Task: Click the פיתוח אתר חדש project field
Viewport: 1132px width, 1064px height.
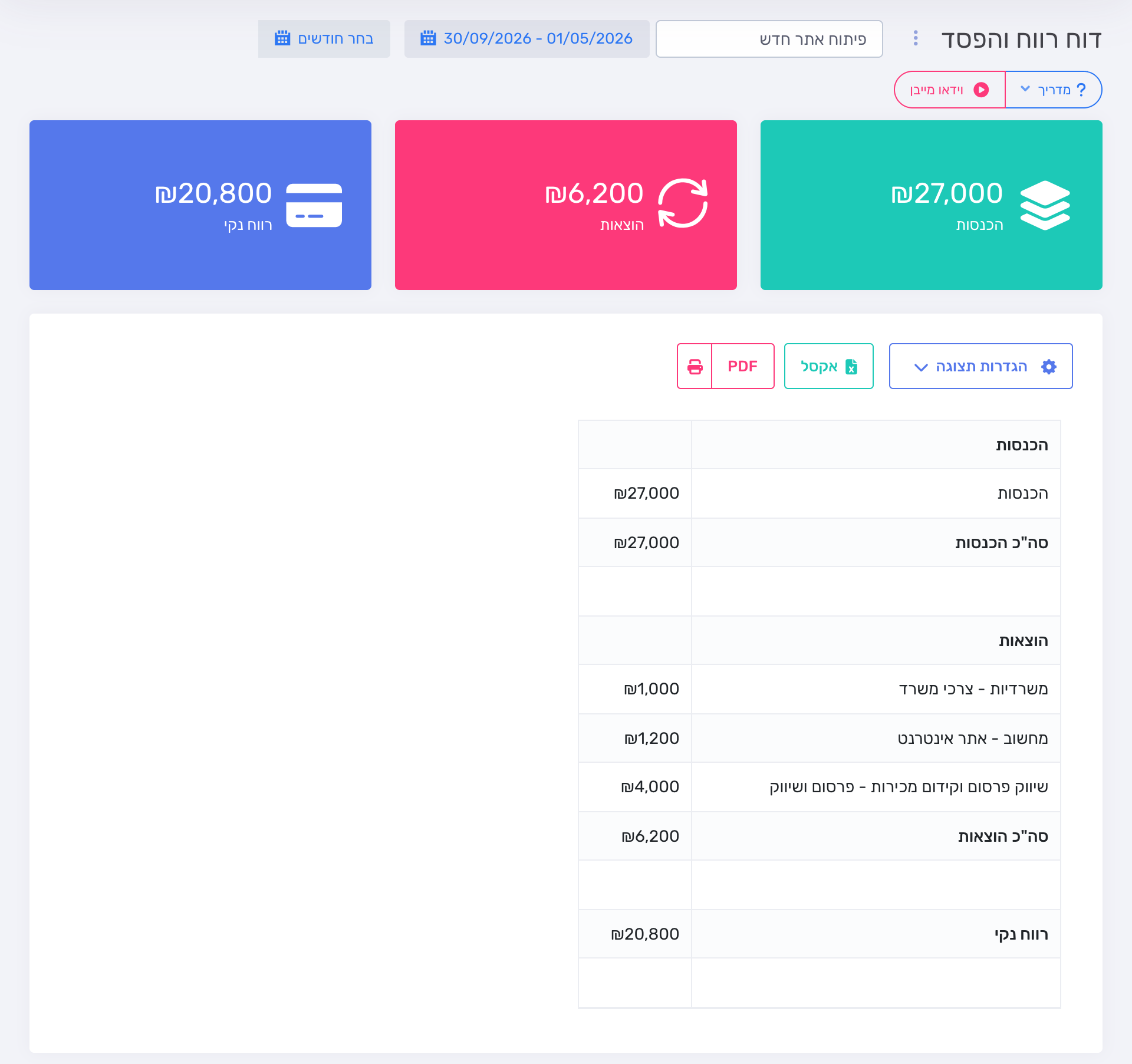Action: pos(769,39)
